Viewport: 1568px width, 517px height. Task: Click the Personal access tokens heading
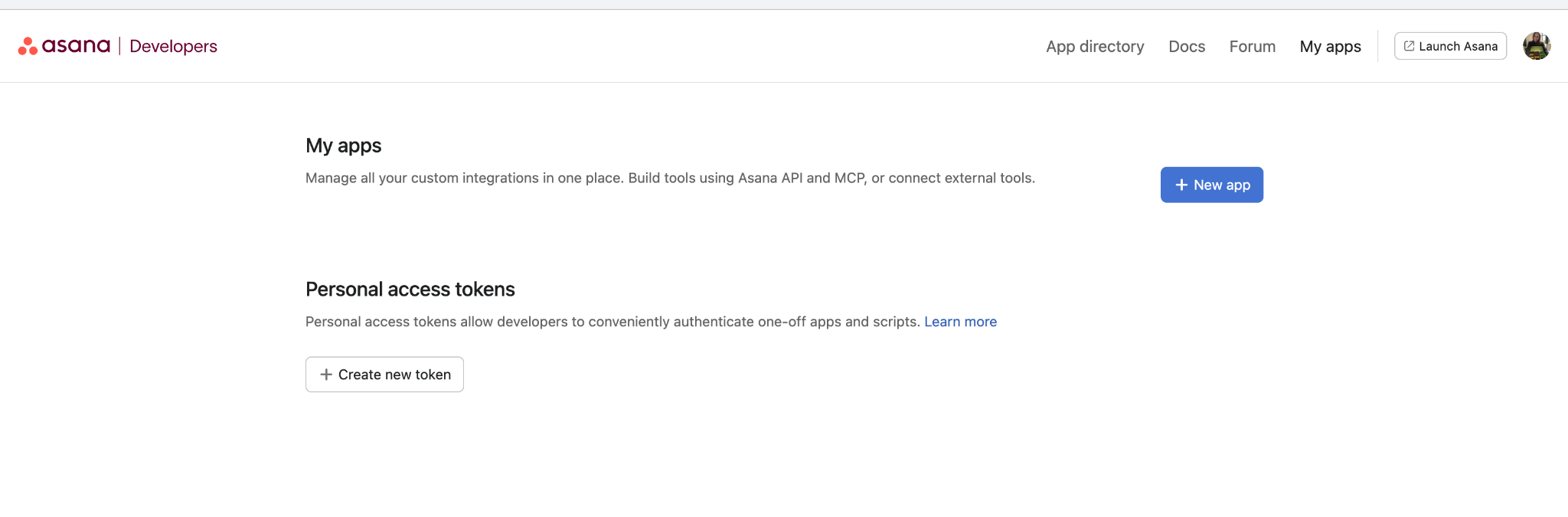point(410,290)
